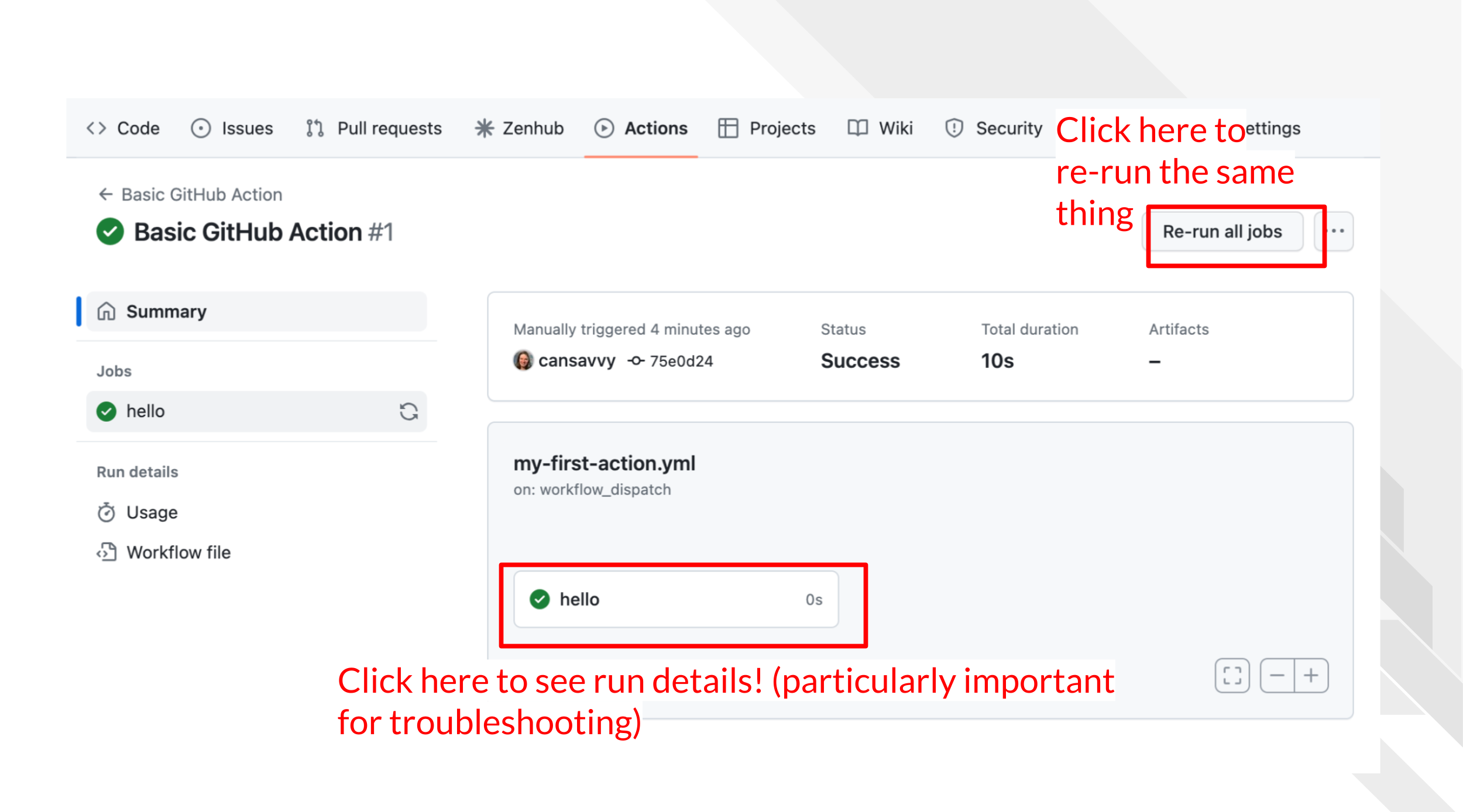Zoom out the workflow graph
Image resolution: width=1463 pixels, height=812 pixels.
coord(1277,676)
